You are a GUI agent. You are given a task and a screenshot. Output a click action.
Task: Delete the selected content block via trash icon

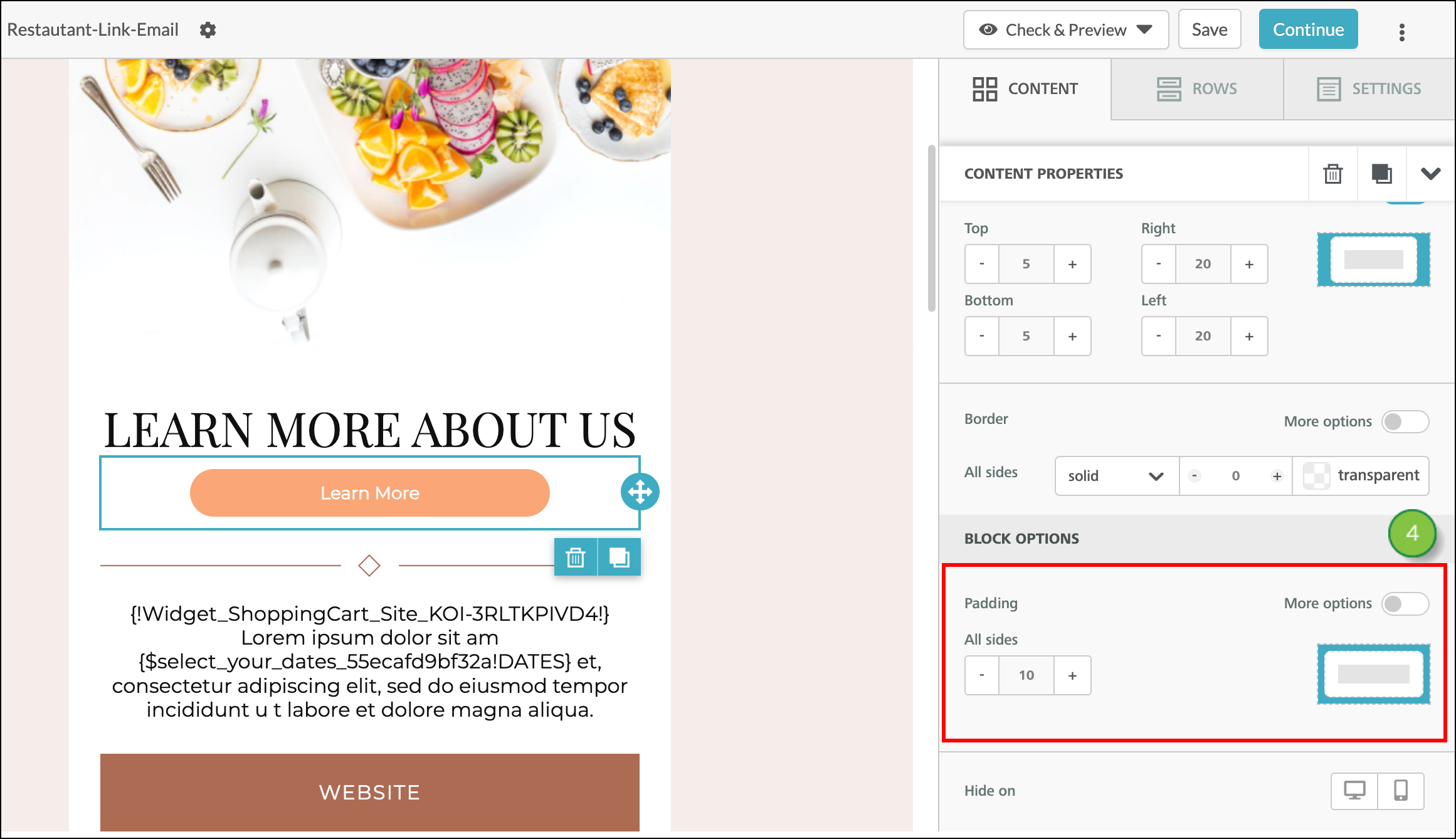pos(1332,174)
